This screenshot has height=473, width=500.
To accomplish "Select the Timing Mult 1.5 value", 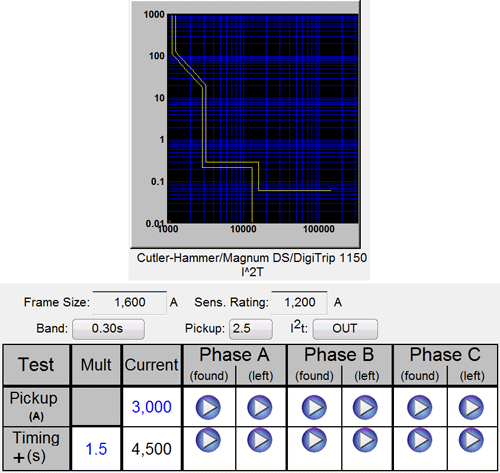I will (96, 449).
